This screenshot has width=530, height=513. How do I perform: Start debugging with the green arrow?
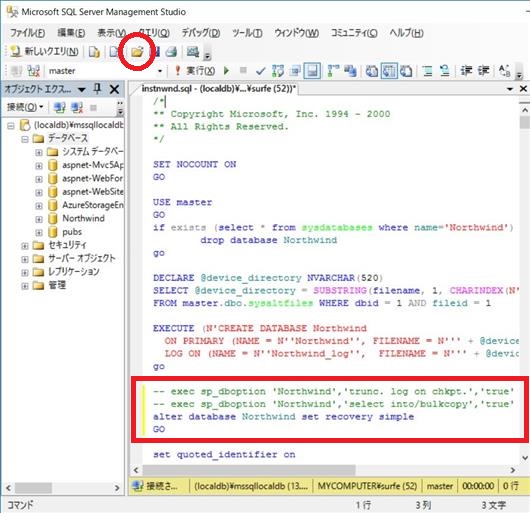pyautogui.click(x=226, y=71)
